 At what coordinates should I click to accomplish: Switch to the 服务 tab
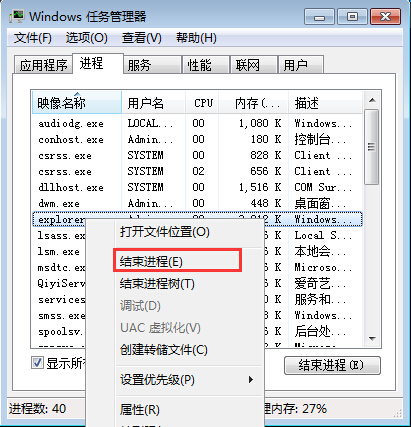click(153, 65)
